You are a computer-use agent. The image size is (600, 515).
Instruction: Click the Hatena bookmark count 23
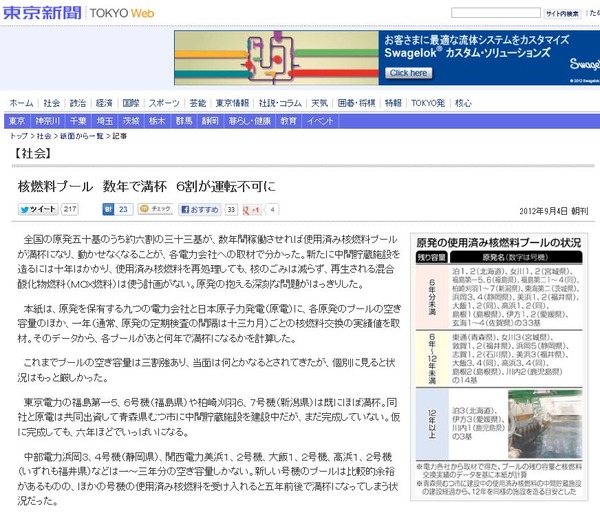[123, 209]
